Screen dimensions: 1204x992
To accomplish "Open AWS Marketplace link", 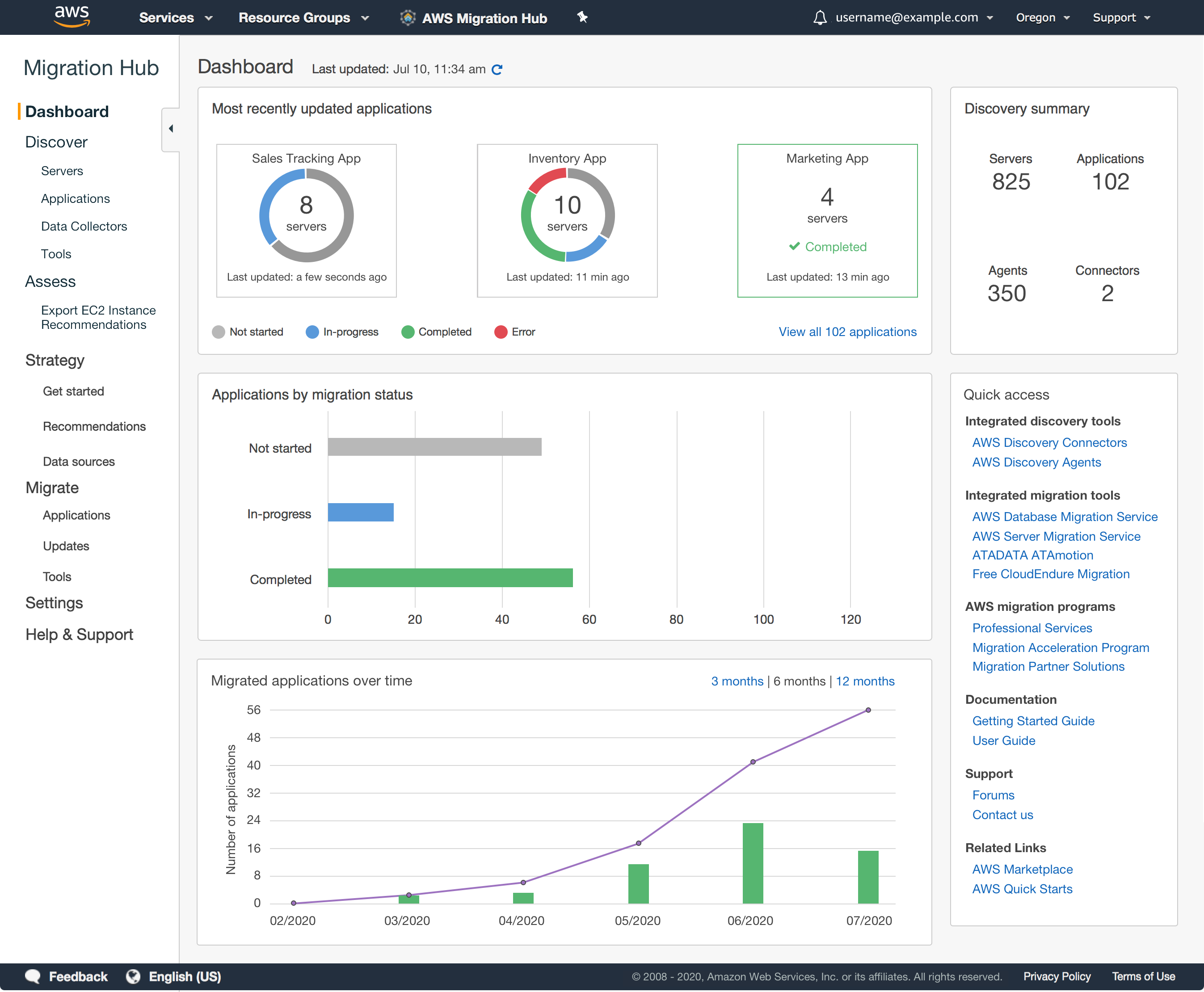I will pyautogui.click(x=1022, y=869).
